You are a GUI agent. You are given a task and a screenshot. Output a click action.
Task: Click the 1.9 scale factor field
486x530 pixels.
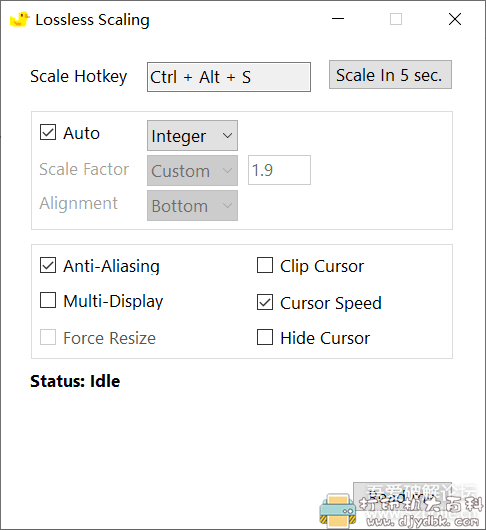(x=280, y=170)
